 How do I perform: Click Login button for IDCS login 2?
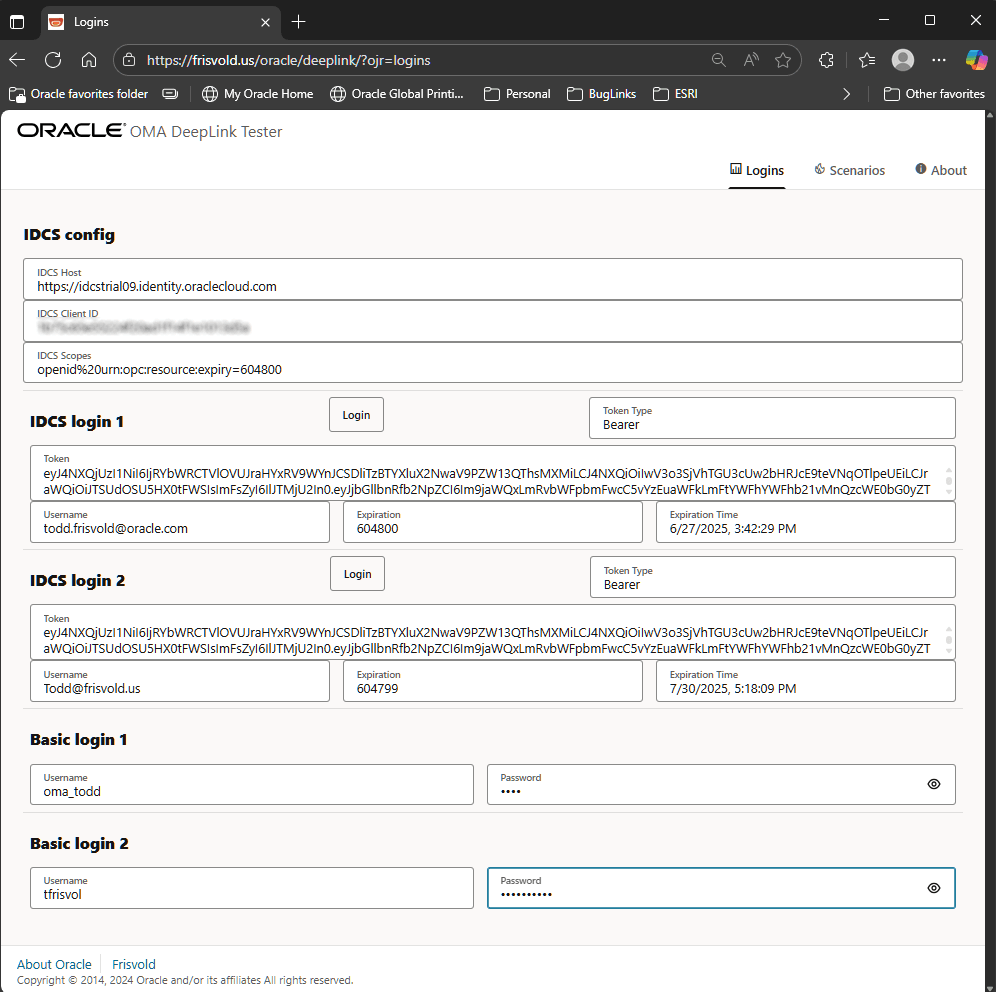click(358, 574)
